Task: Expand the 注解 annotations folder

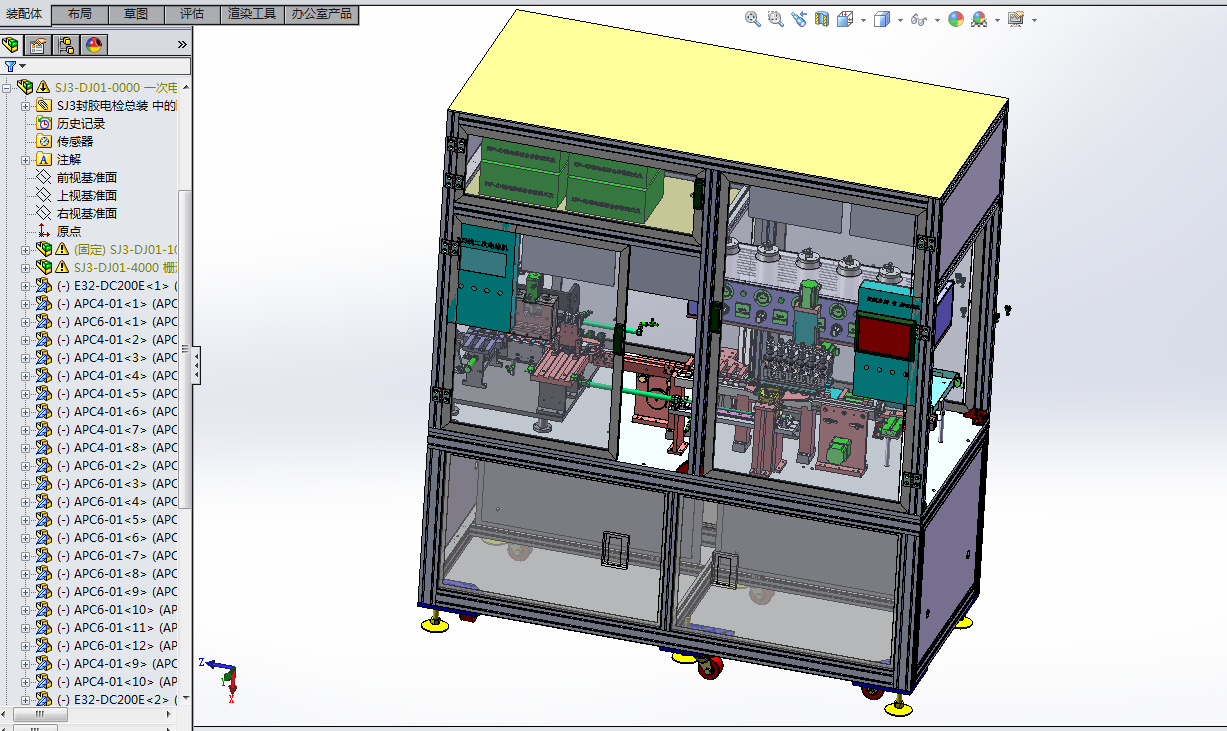Action: 26,160
